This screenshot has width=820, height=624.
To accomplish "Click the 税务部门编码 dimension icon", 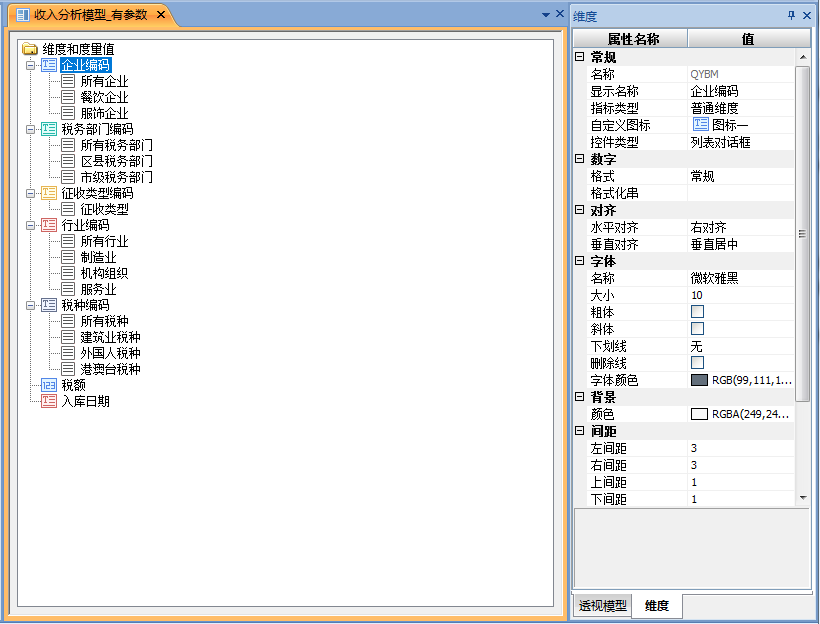I will [49, 129].
